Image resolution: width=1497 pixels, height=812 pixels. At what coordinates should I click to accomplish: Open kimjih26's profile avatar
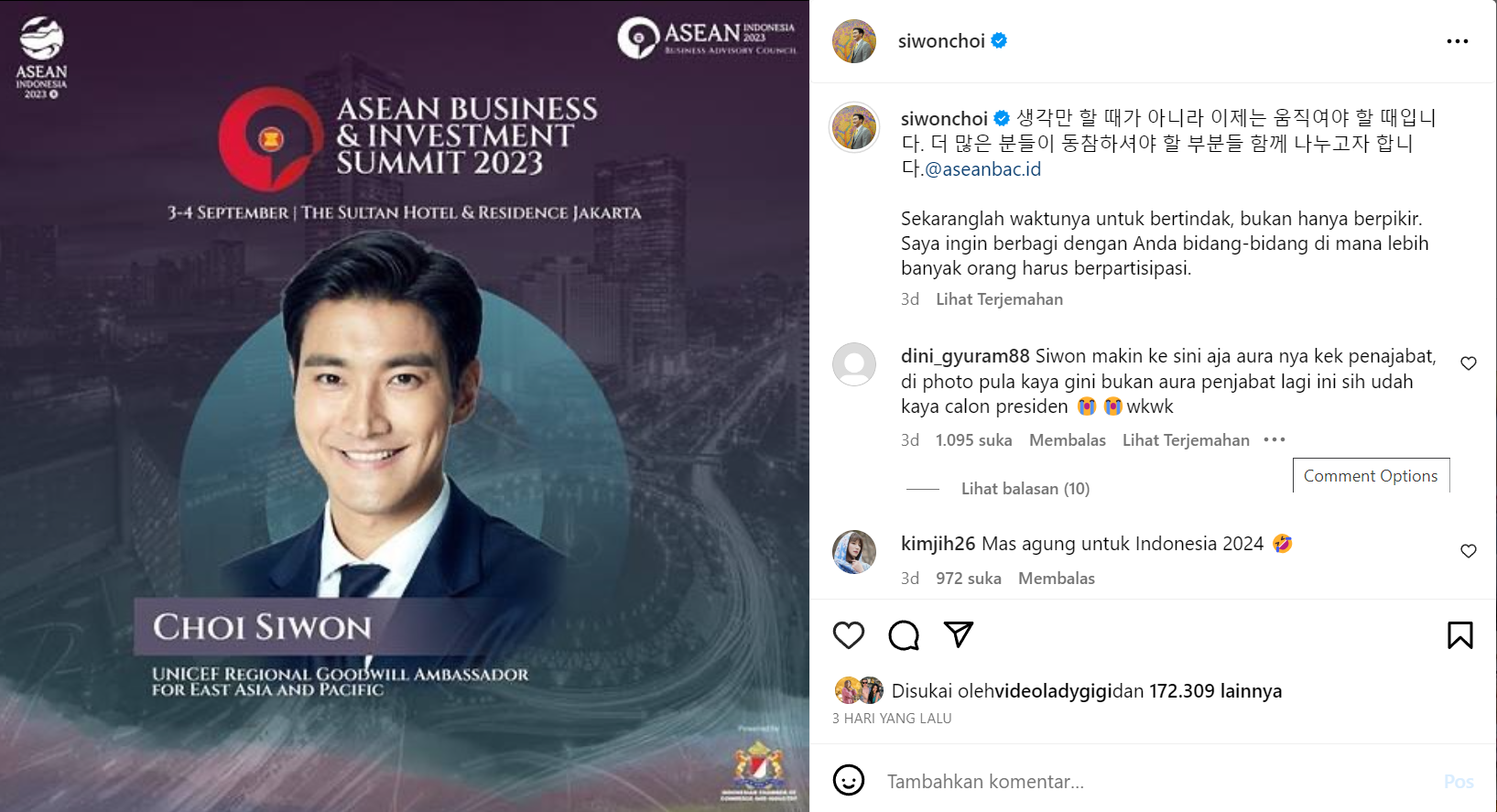pyautogui.click(x=854, y=551)
